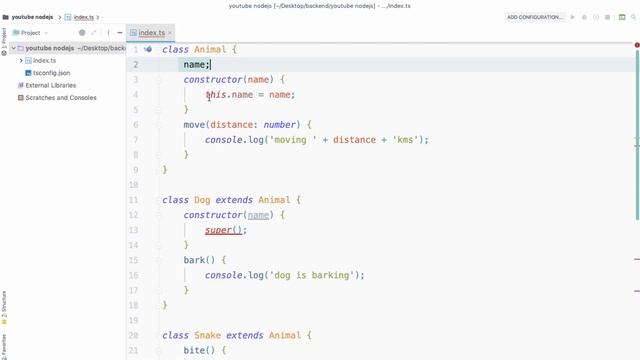The width and height of the screenshot is (640, 360).
Task: Click the 'Animal' class name on line 1
Action: coord(210,49)
